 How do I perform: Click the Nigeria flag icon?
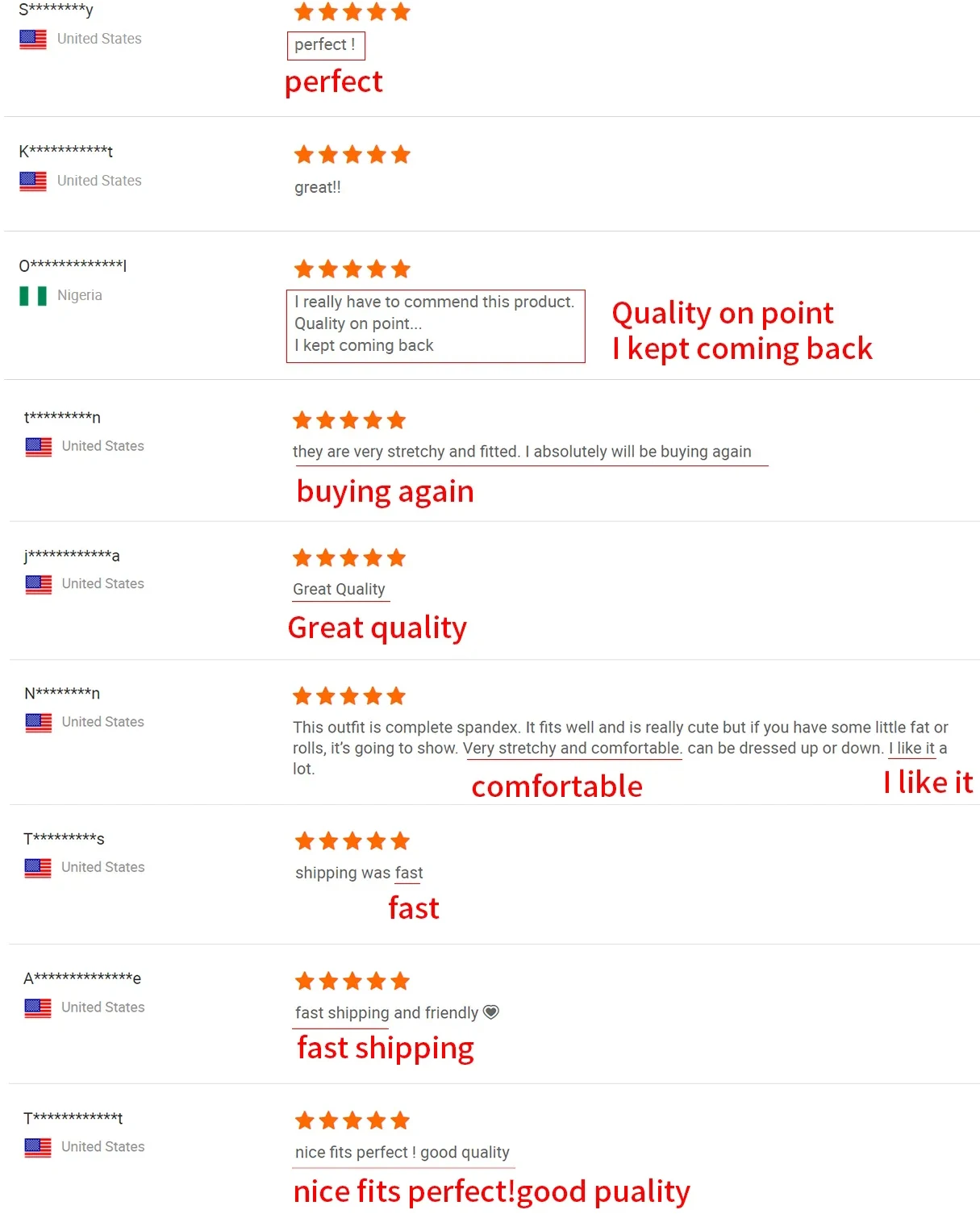[x=33, y=296]
